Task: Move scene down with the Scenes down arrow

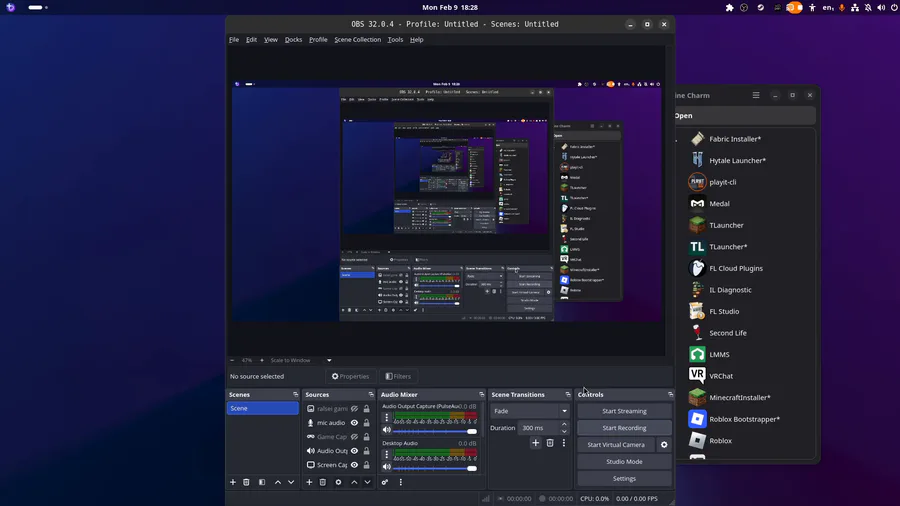Action: click(x=291, y=482)
